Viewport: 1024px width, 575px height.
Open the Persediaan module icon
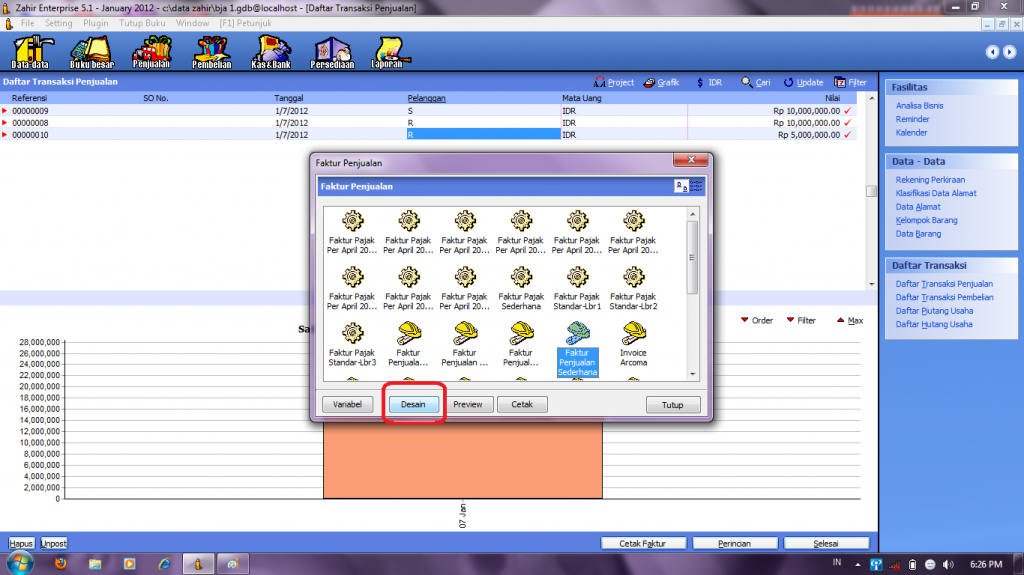[332, 52]
